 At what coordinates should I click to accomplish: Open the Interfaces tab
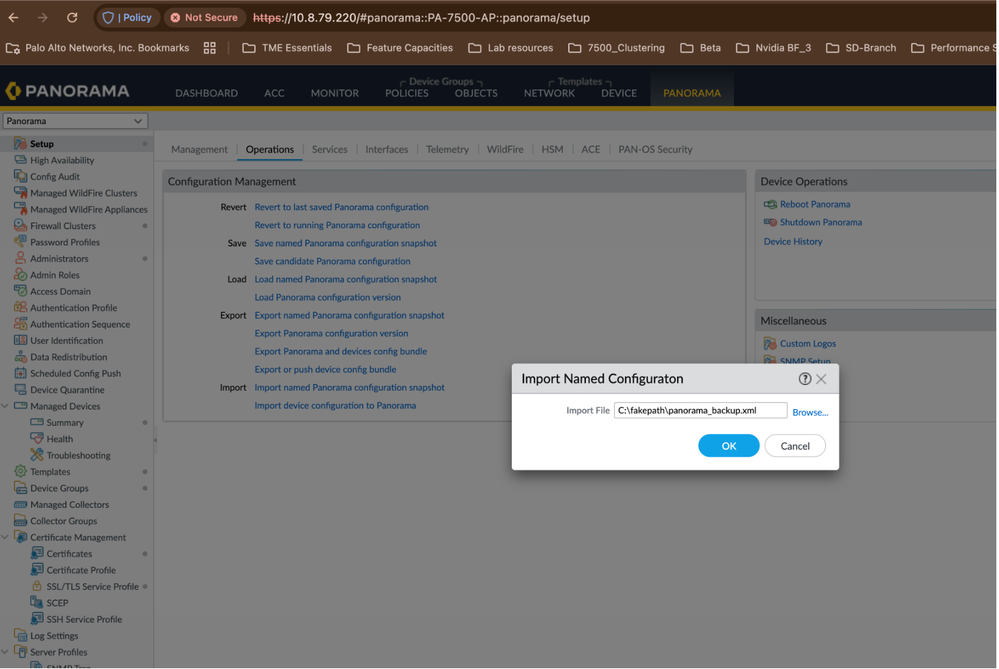pyautogui.click(x=387, y=149)
